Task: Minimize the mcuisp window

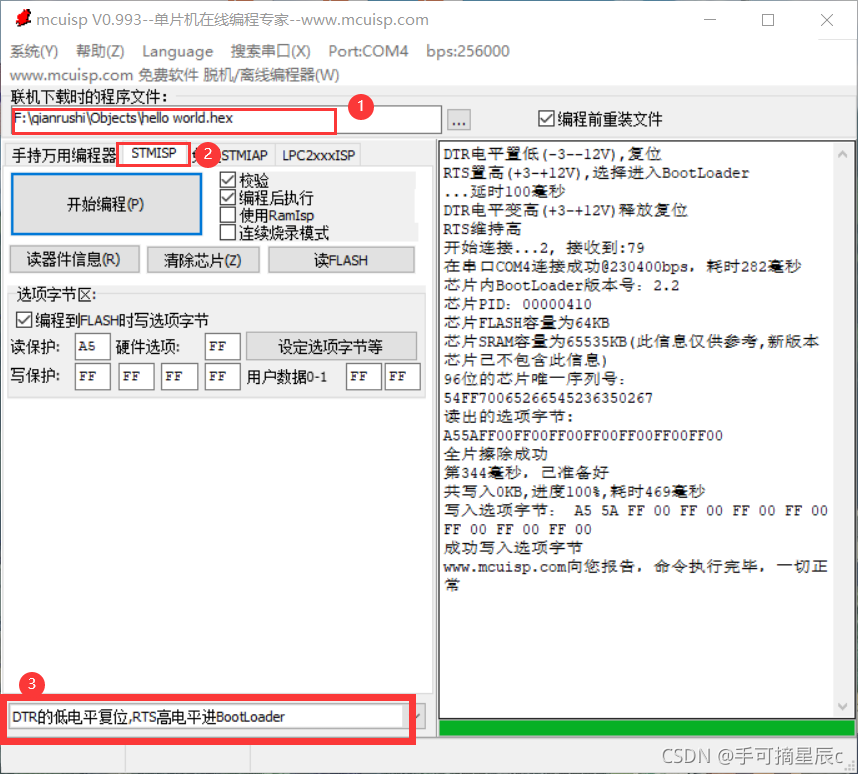Action: point(710,20)
